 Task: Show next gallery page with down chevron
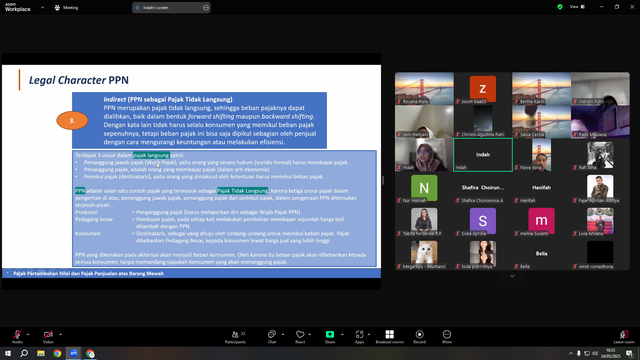(x=512, y=276)
